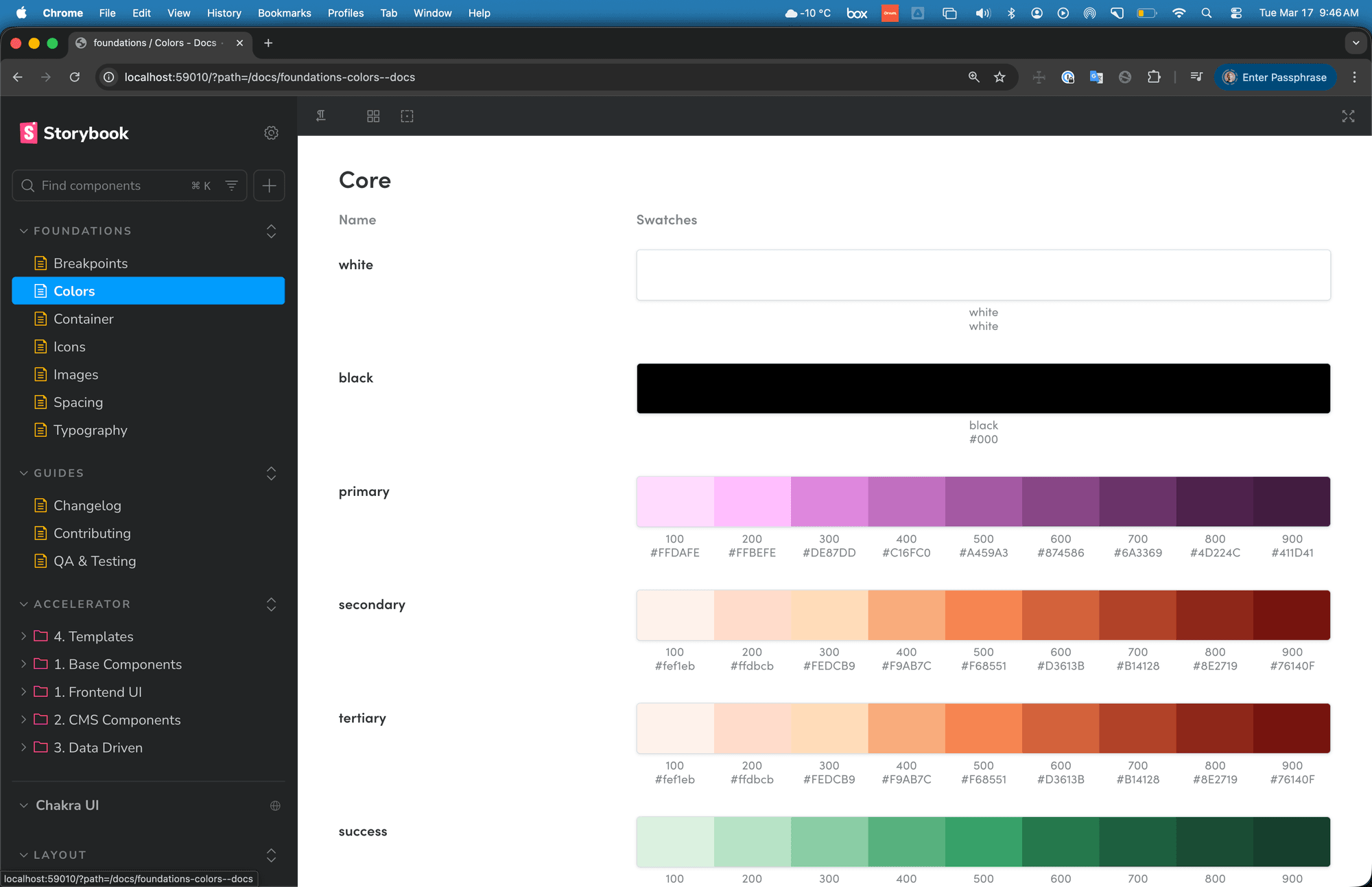The height and width of the screenshot is (887, 1372).
Task: Click the volume icon in menu bar
Action: [x=983, y=13]
